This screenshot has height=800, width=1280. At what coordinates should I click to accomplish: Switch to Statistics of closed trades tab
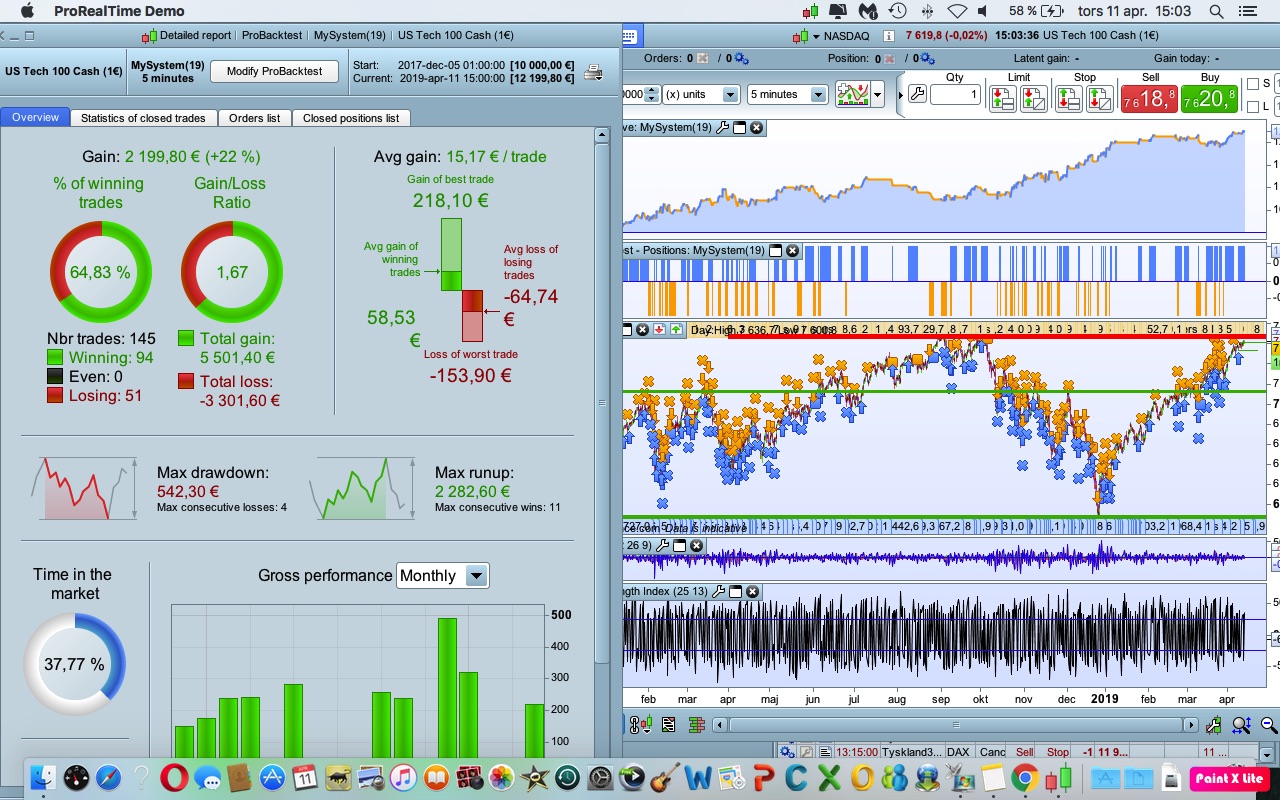pyautogui.click(x=143, y=118)
